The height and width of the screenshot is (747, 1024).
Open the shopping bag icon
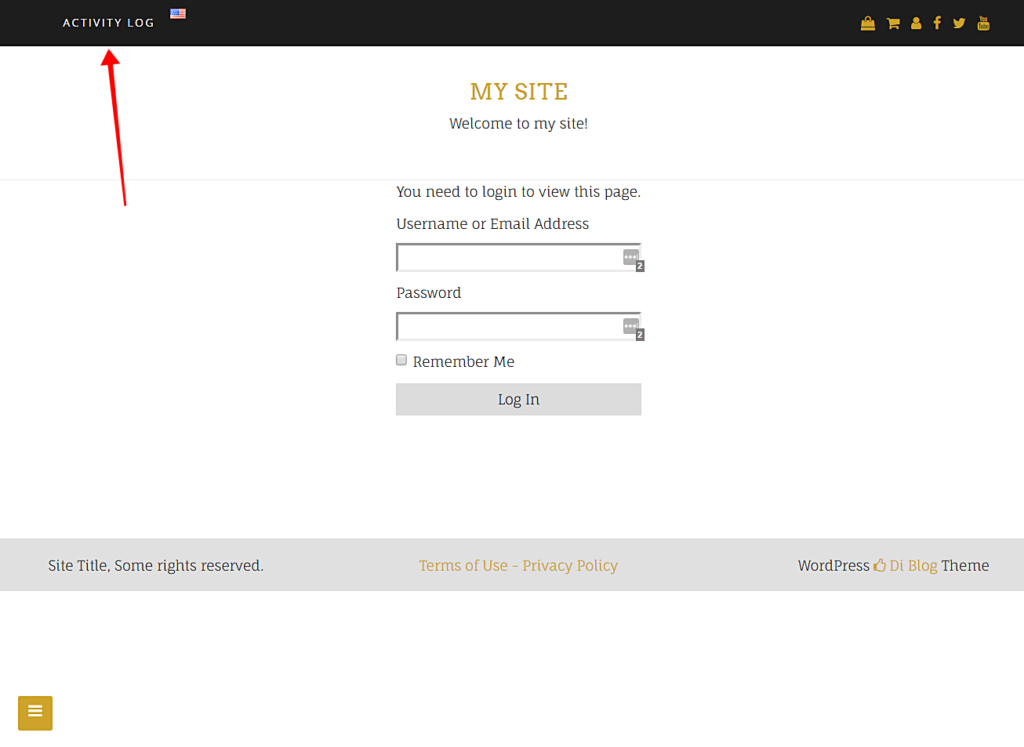click(868, 22)
